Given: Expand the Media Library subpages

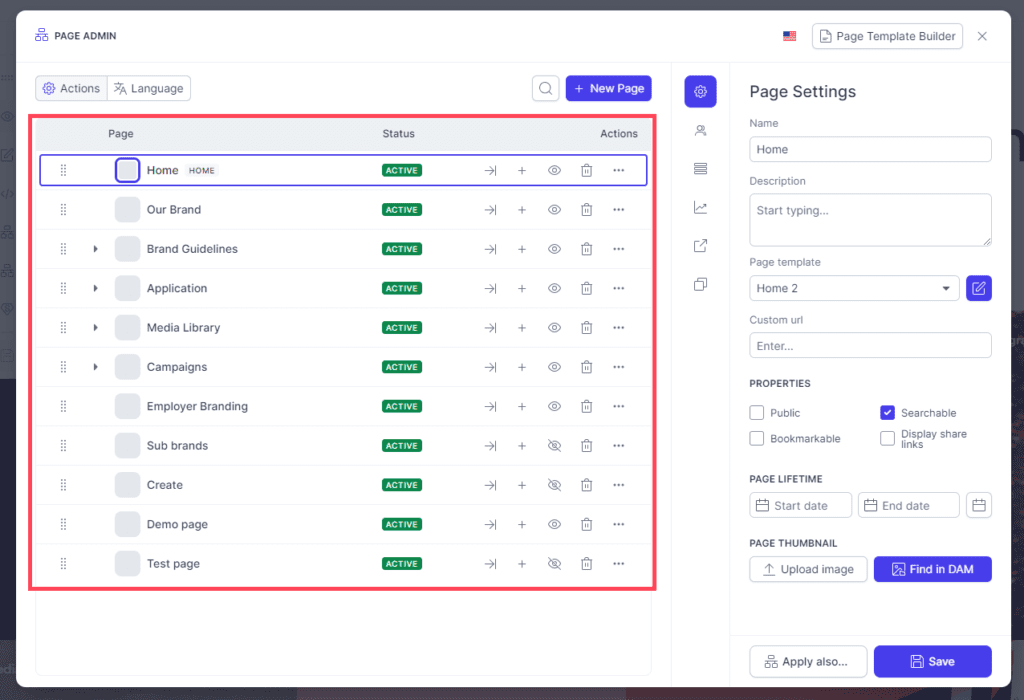Looking at the screenshot, I should (95, 328).
